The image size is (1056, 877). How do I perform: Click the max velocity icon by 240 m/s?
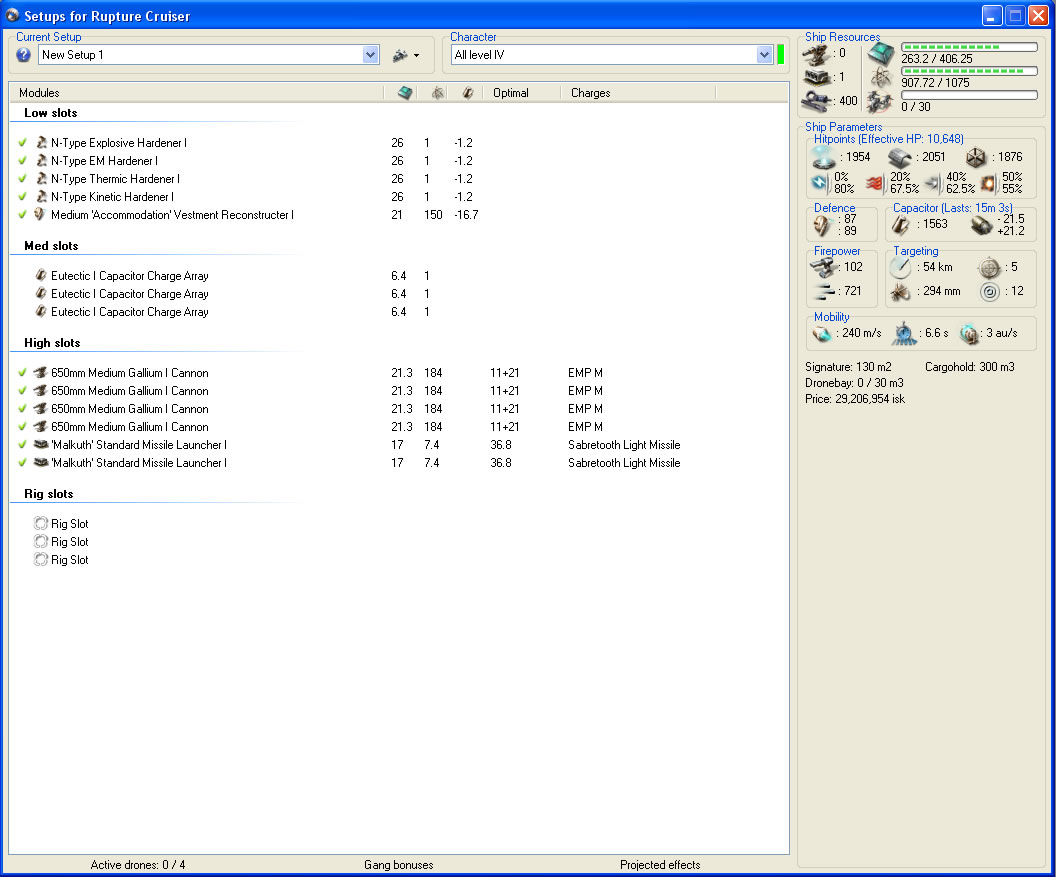(x=821, y=334)
